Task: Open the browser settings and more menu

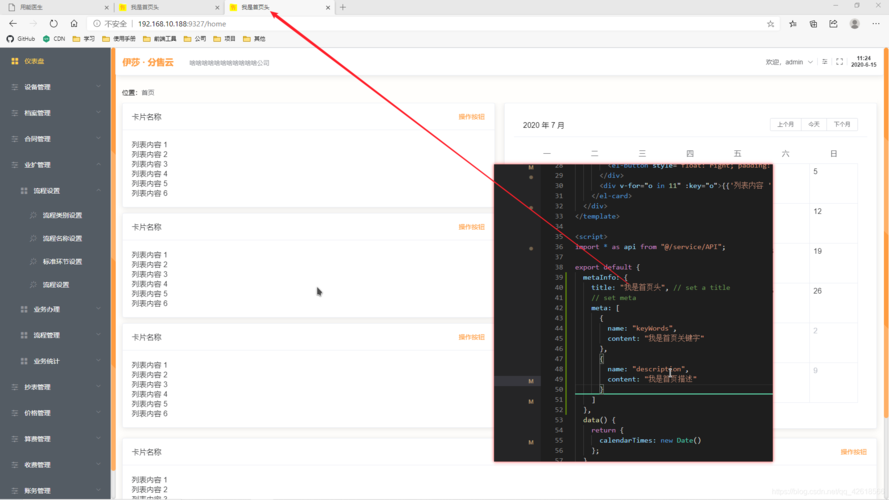Action: click(x=876, y=24)
